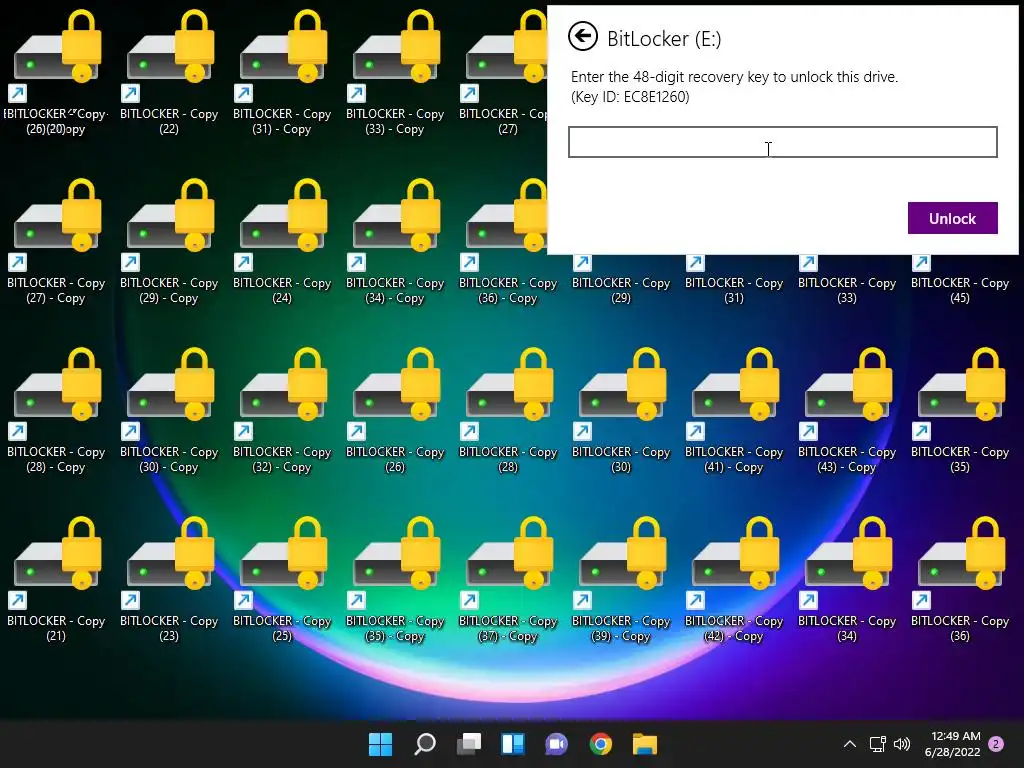Select the BITLOCKER - Copy (27) - Copy shortcut

pyautogui.click(x=56, y=241)
